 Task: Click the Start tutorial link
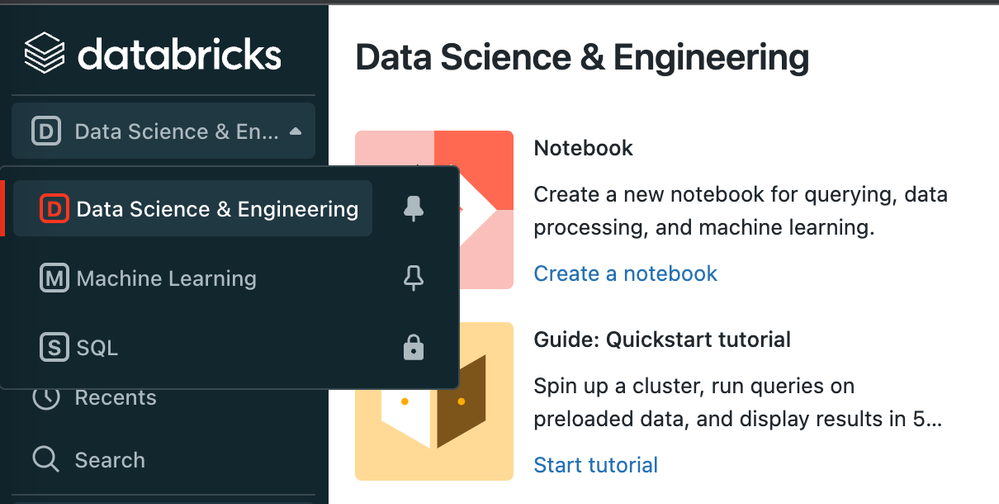[x=595, y=465]
